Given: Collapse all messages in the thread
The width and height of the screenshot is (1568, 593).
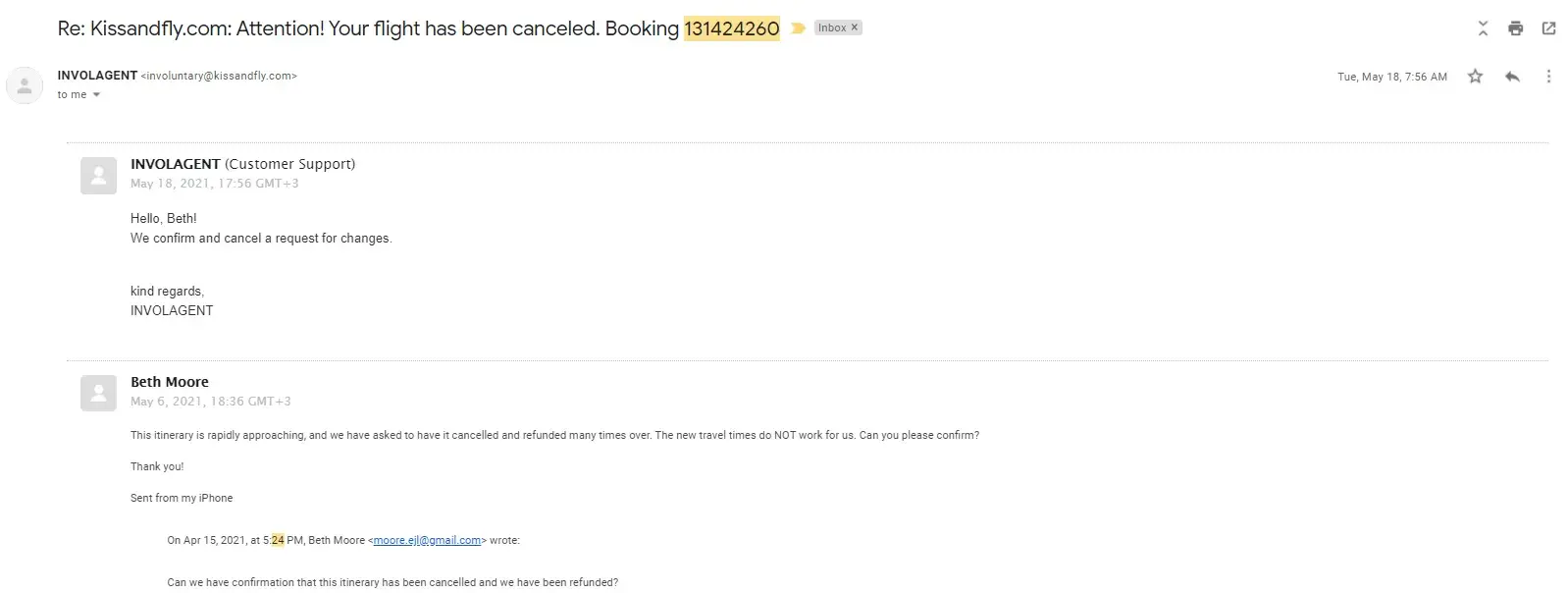Looking at the screenshot, I should pyautogui.click(x=1483, y=28).
